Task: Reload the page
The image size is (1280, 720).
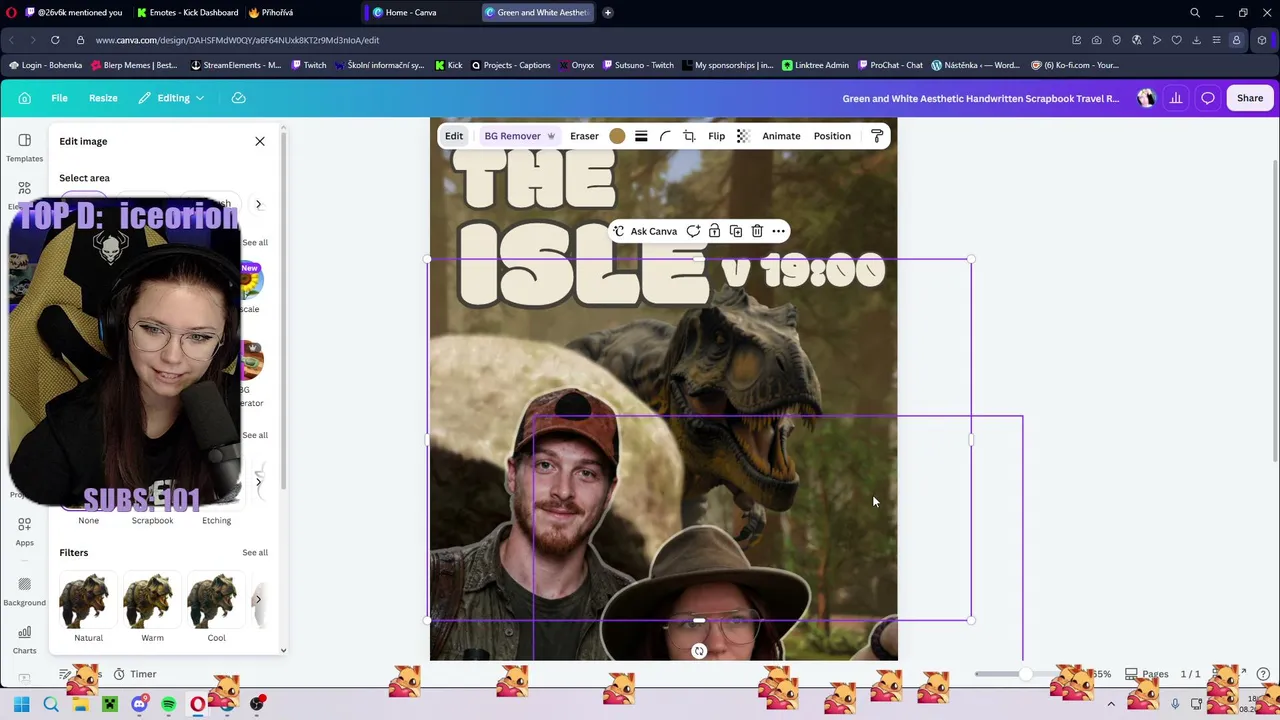Action: coord(55,40)
